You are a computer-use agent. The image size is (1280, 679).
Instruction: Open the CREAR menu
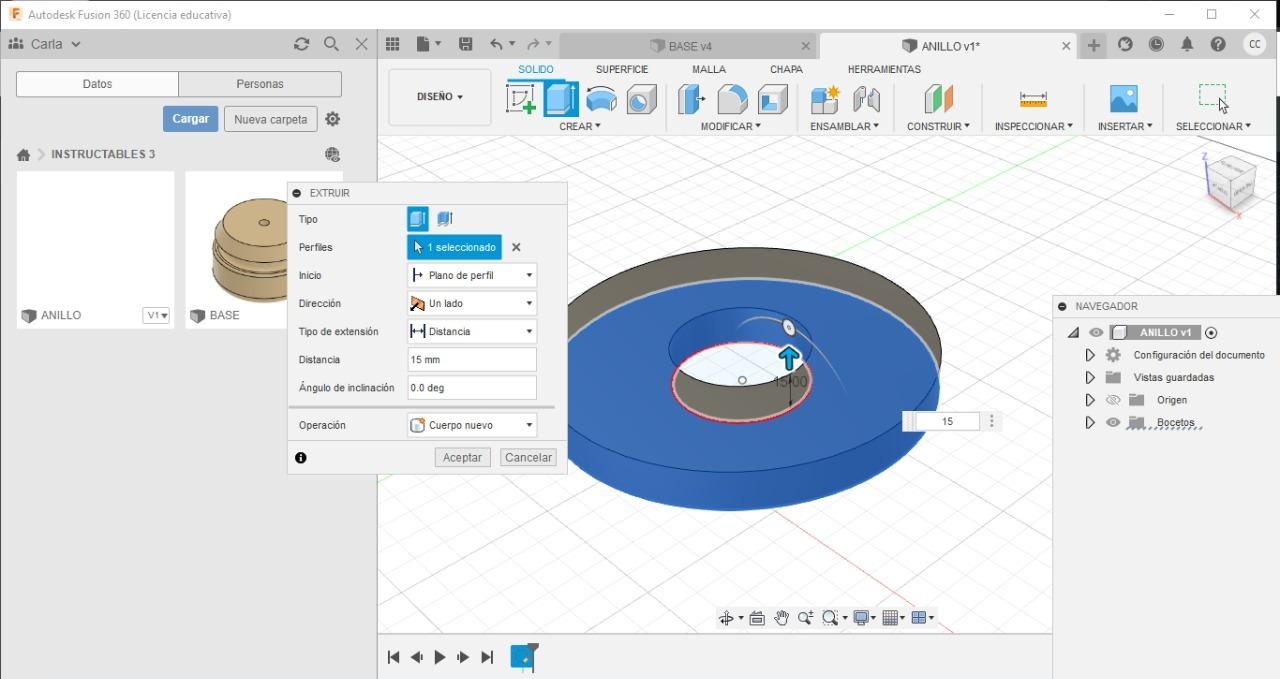(580, 126)
